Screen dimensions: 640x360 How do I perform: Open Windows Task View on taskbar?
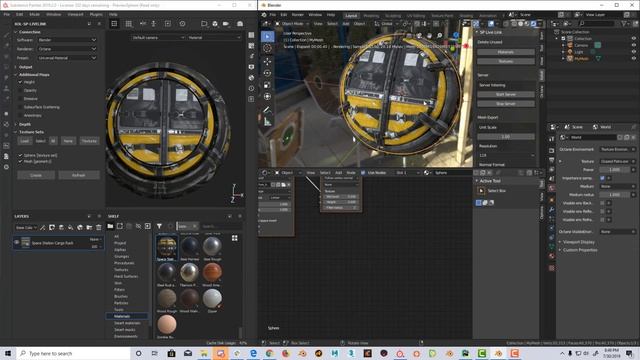155,353
